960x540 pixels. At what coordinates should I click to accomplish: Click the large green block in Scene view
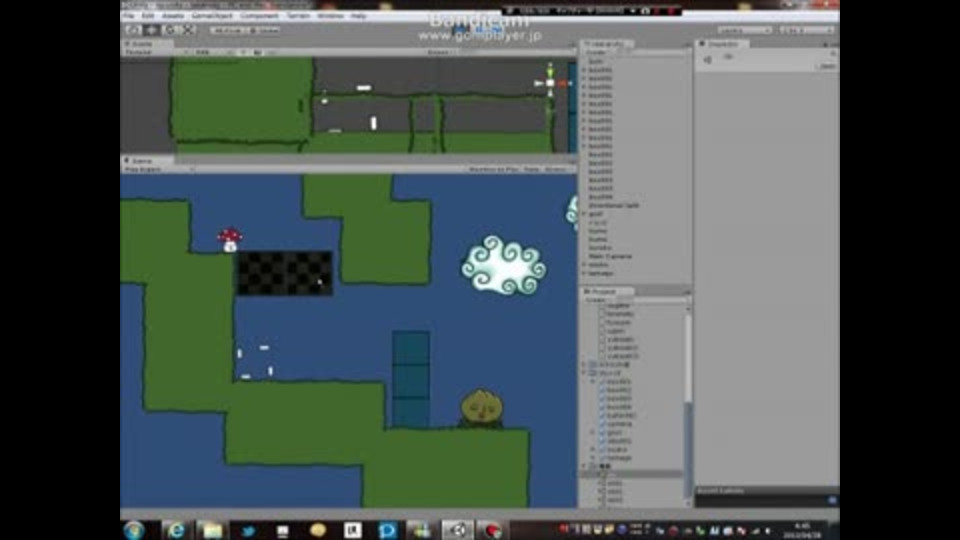[x=242, y=99]
